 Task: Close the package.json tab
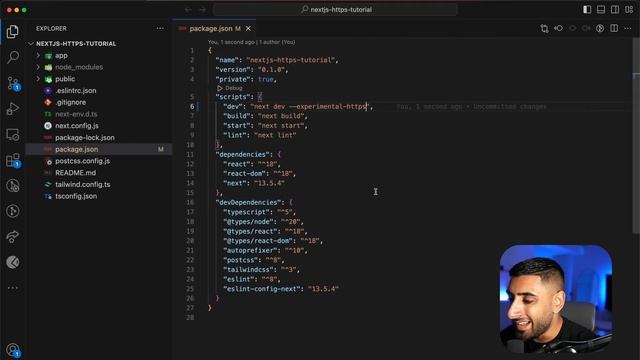[248, 29]
